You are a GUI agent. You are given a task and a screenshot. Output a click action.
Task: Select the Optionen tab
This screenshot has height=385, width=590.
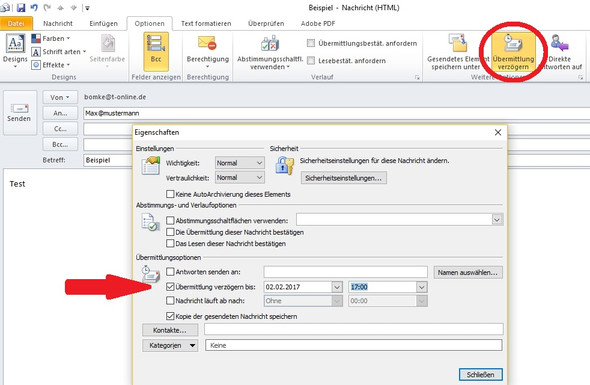coord(149,23)
